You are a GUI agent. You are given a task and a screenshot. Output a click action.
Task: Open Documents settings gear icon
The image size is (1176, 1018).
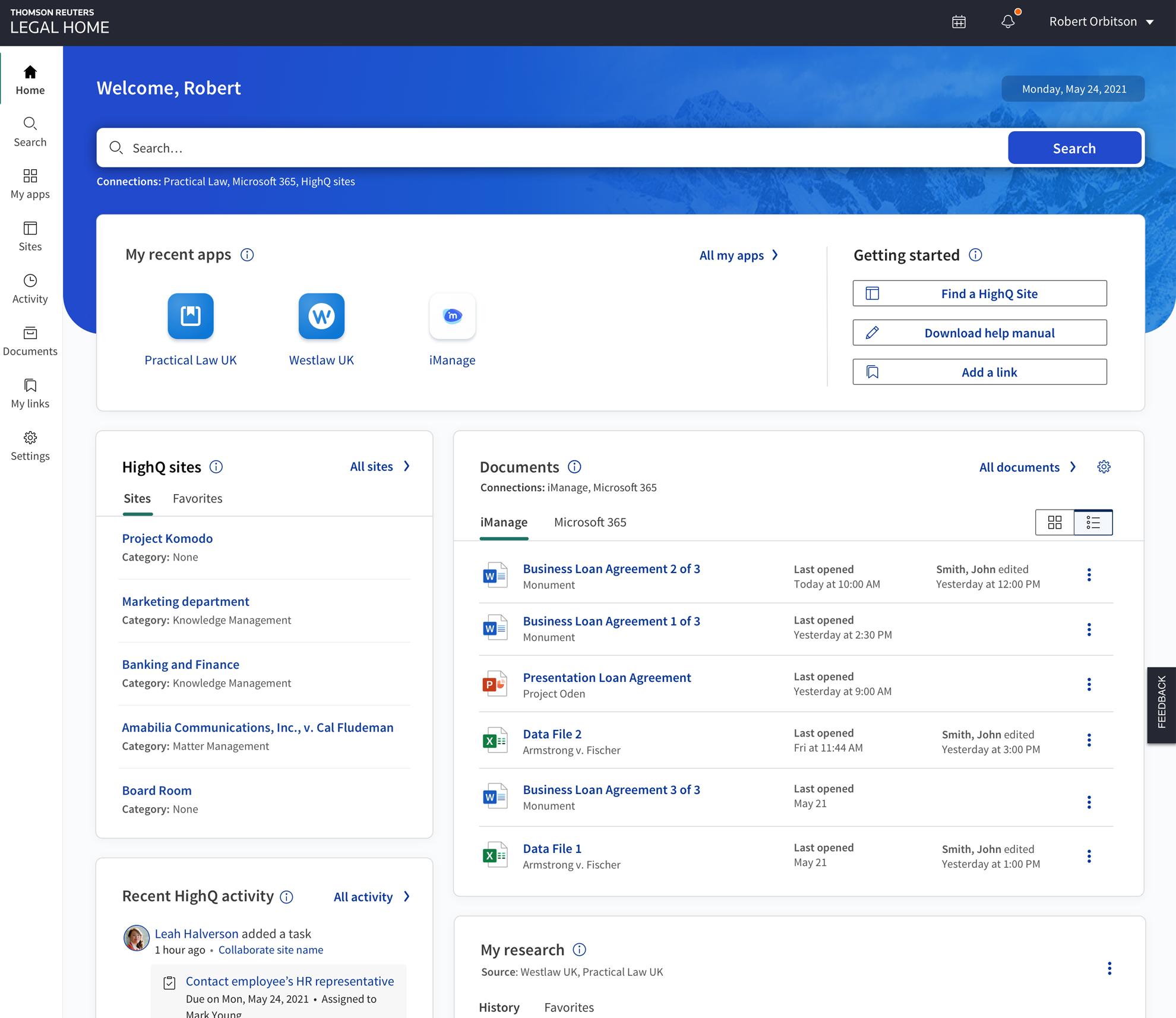pos(1104,467)
